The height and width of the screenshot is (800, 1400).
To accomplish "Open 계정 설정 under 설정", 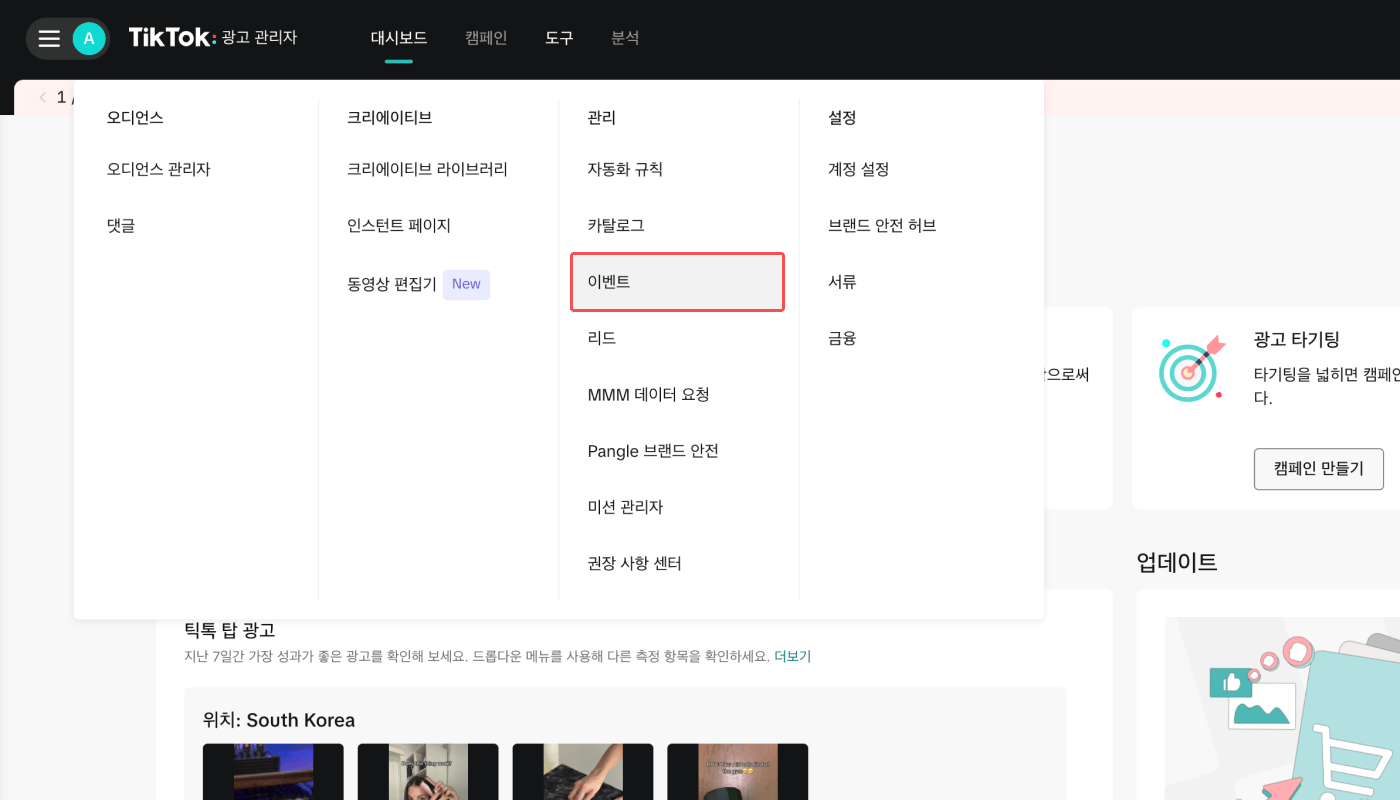I will (859, 170).
